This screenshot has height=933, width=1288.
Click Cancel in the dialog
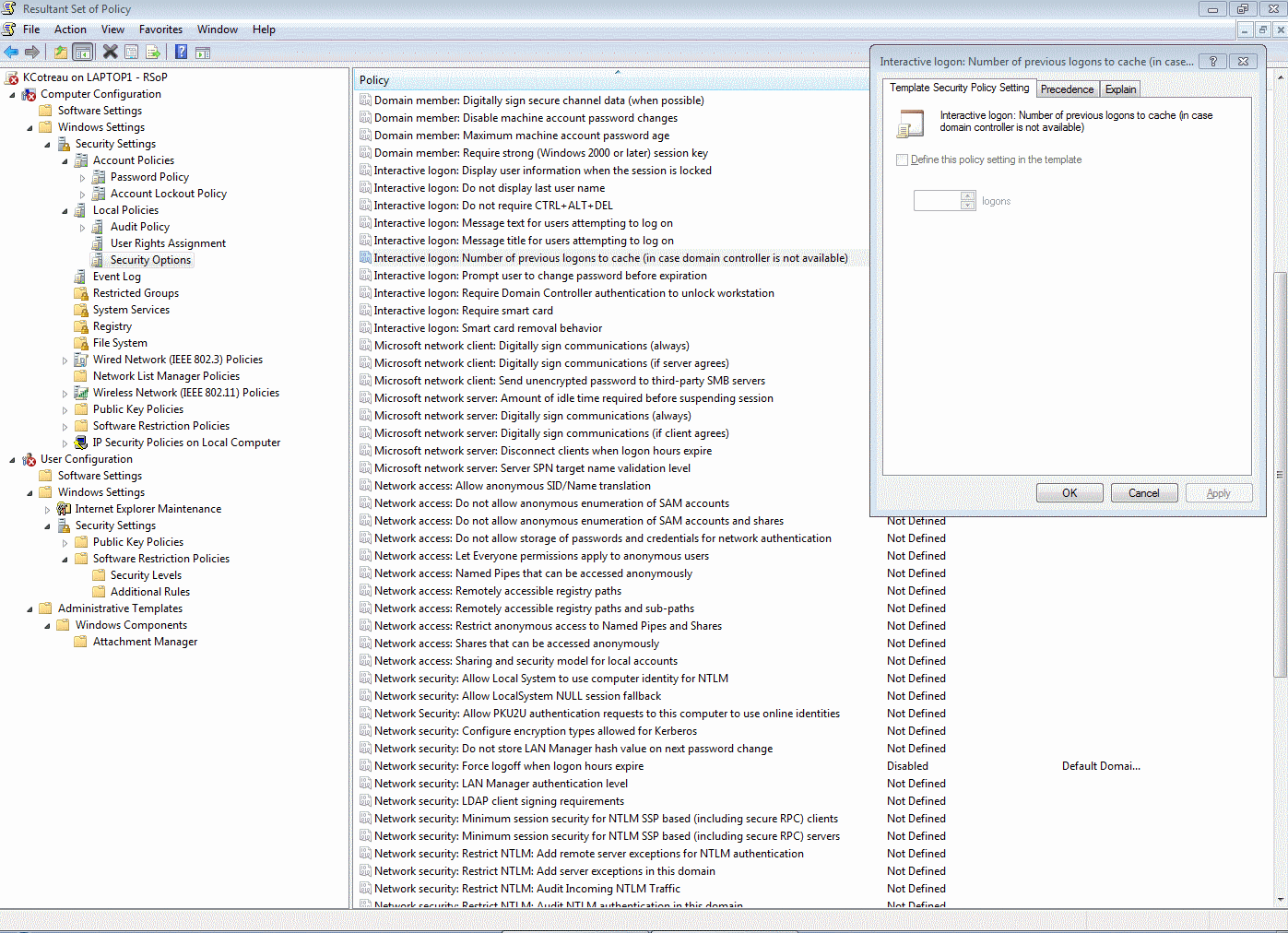[x=1144, y=493]
